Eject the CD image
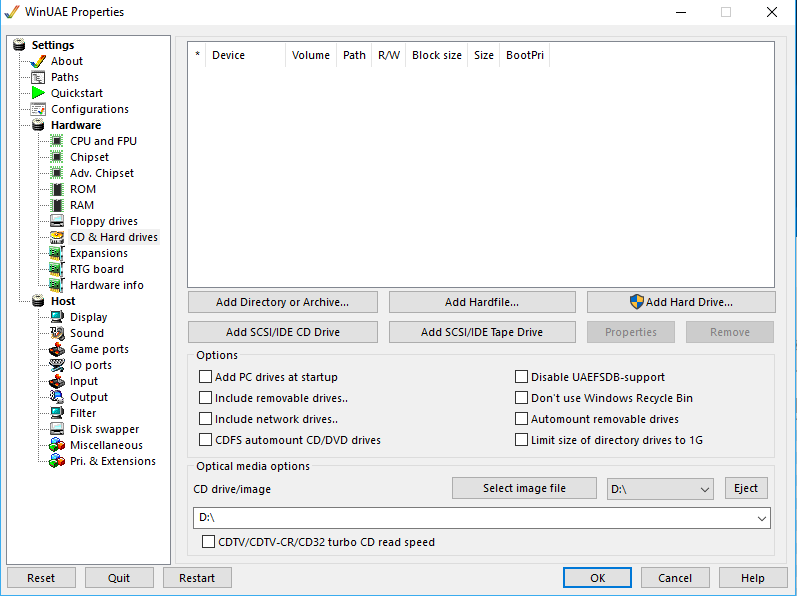This screenshot has height=596, width=798. [746, 488]
